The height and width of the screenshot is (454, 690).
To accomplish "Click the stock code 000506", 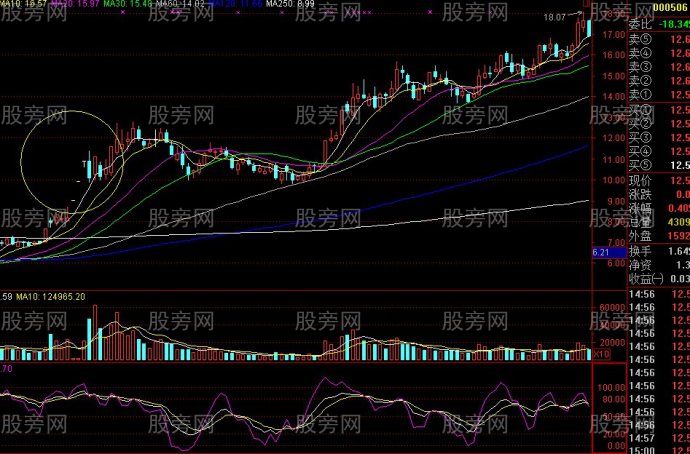I will [x=671, y=7].
